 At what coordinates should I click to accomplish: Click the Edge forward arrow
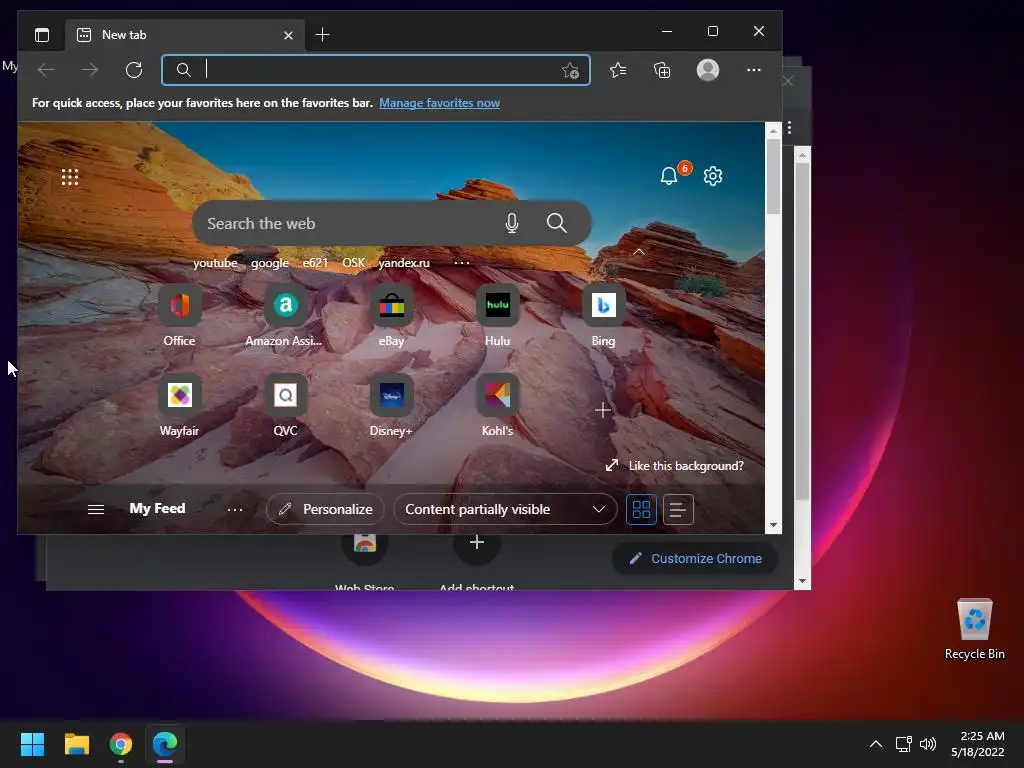(90, 70)
